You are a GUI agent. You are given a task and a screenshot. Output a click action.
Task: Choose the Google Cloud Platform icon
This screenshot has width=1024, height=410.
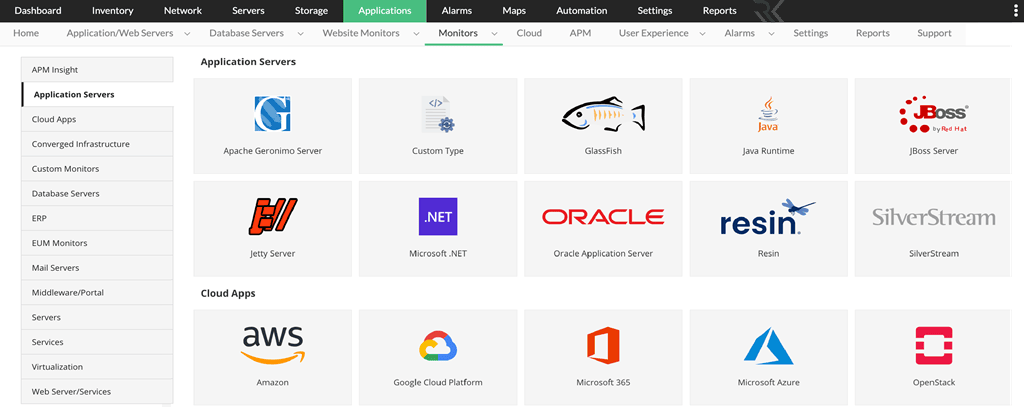point(438,346)
